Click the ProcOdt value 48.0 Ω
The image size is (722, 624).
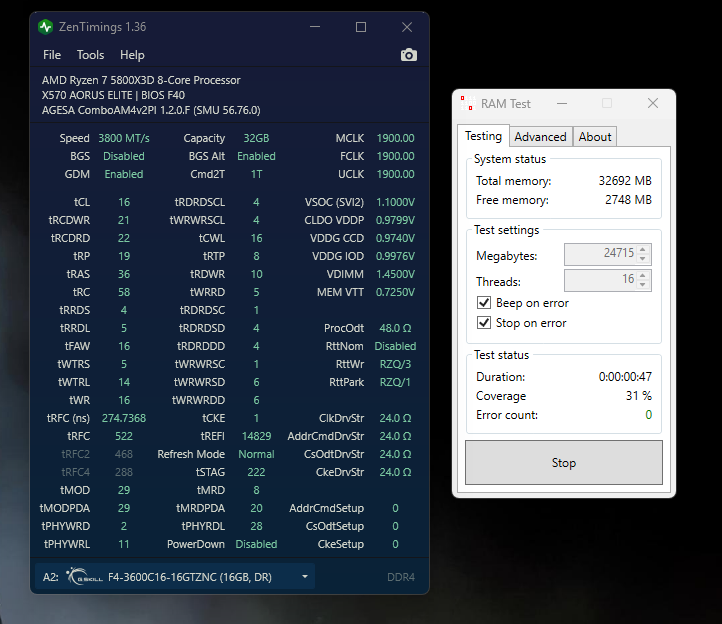click(395, 328)
